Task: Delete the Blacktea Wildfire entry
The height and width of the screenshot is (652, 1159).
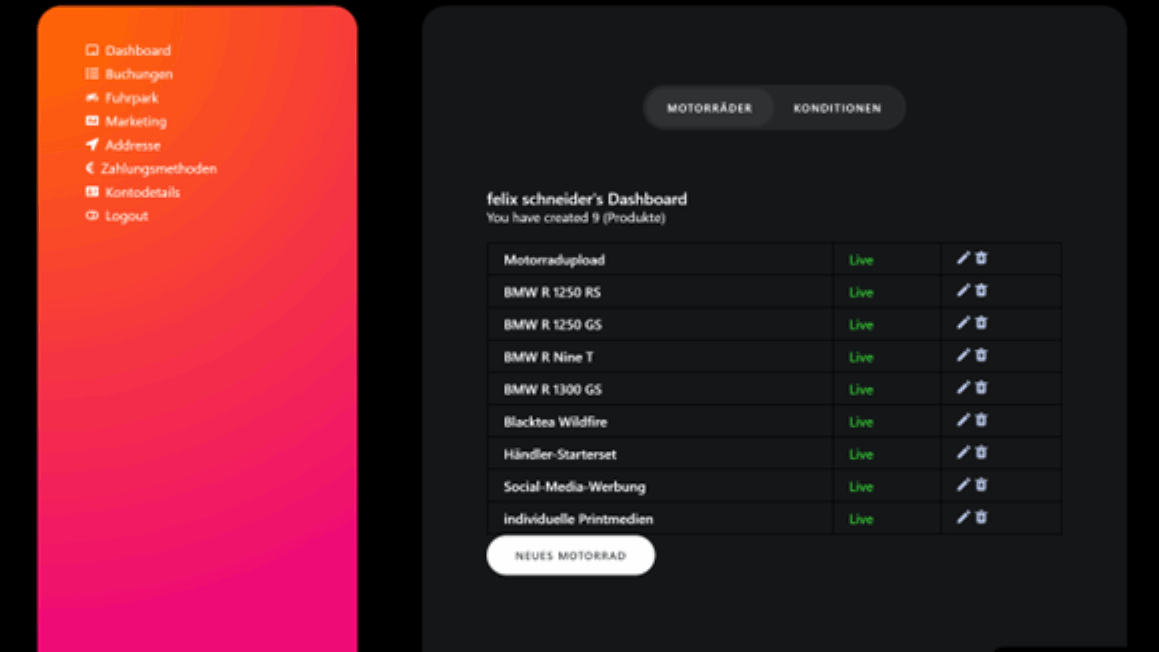Action: click(981, 420)
